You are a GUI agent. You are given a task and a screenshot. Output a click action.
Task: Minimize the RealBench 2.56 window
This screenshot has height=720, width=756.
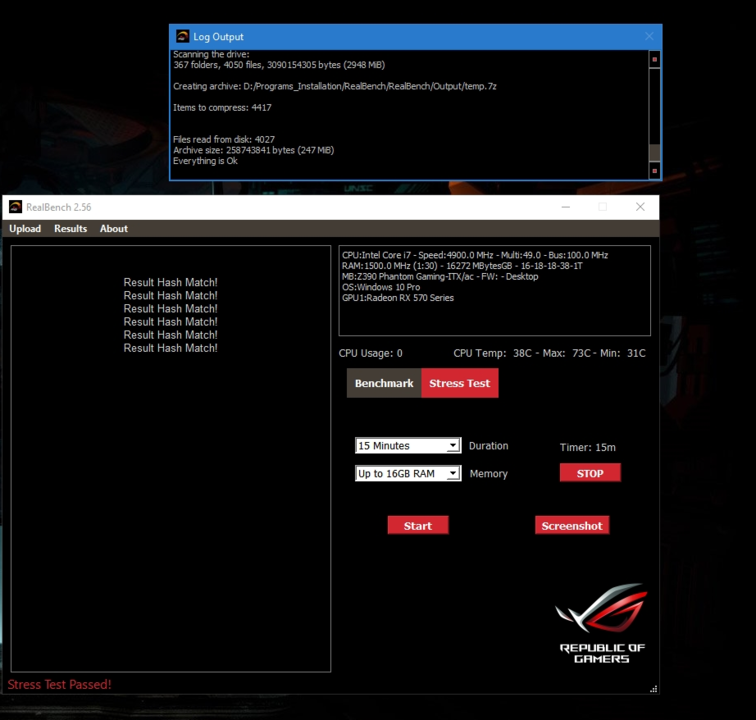pos(566,207)
